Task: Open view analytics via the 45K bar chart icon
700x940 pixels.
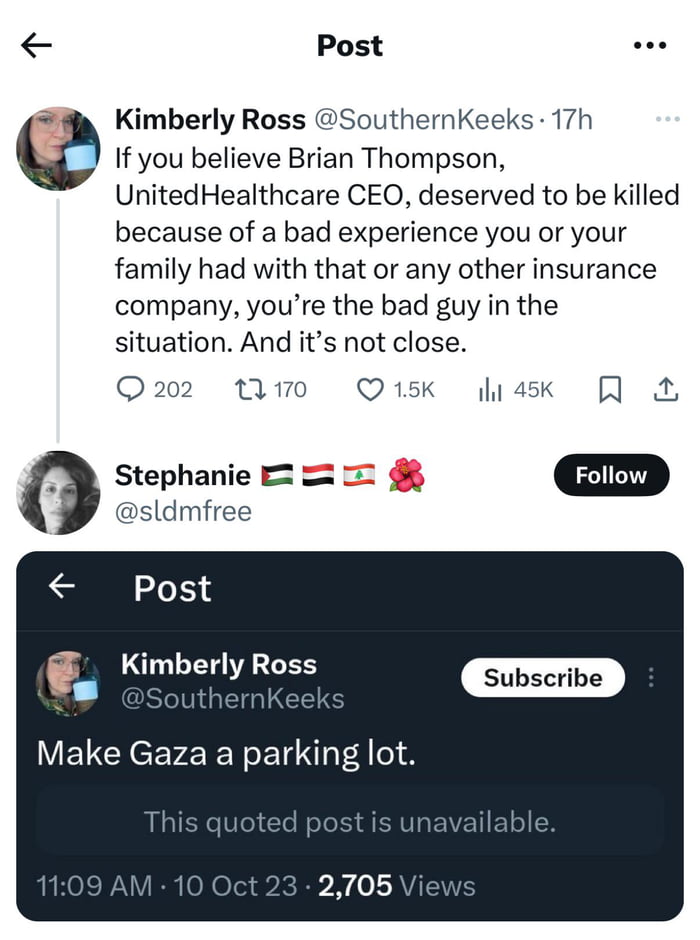Action: [x=490, y=390]
